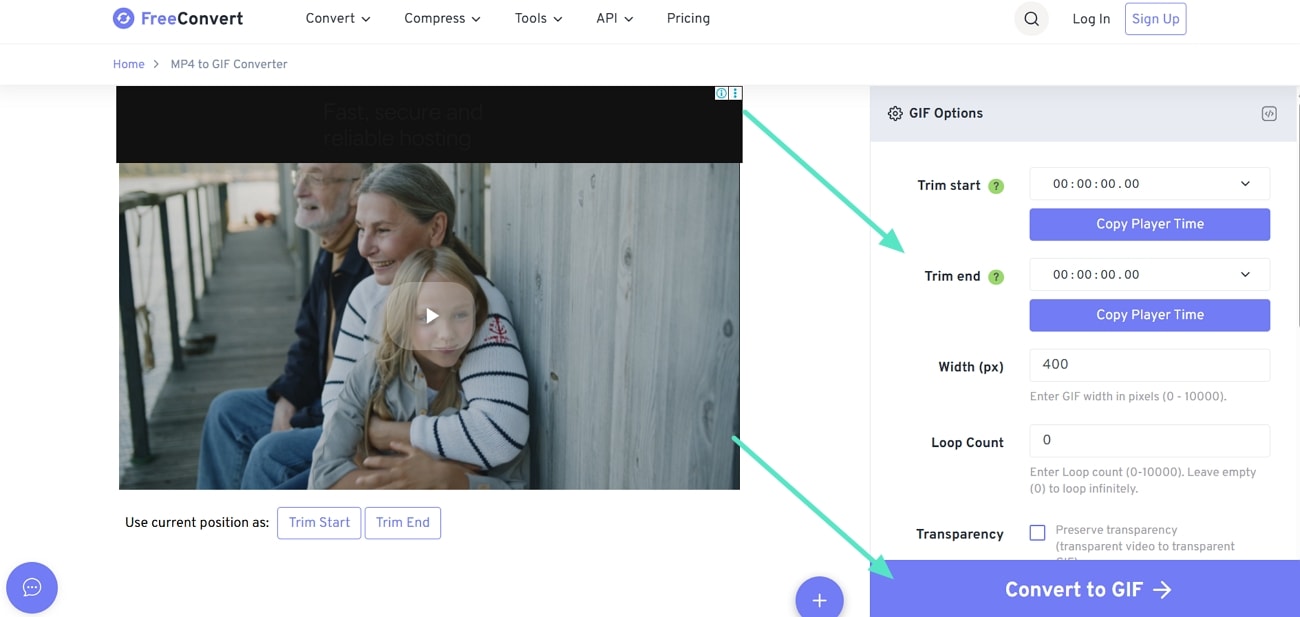
Task: Open the Tools menu
Action: (538, 19)
